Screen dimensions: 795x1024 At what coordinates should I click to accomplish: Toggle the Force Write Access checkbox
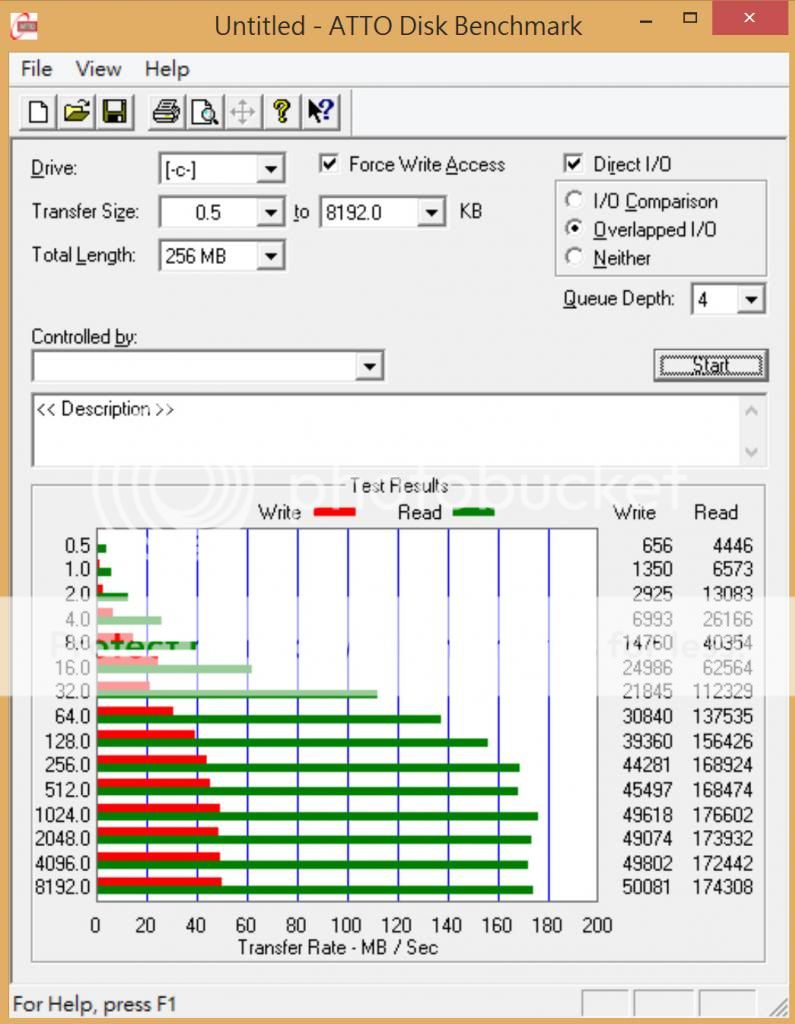pos(329,164)
